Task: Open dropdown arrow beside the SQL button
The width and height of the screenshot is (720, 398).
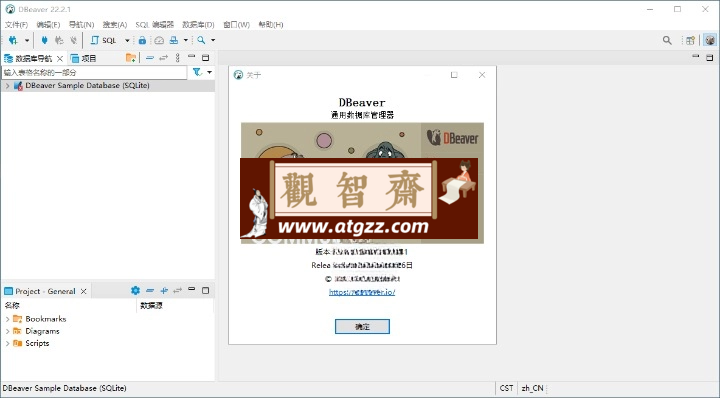Action: [127, 40]
